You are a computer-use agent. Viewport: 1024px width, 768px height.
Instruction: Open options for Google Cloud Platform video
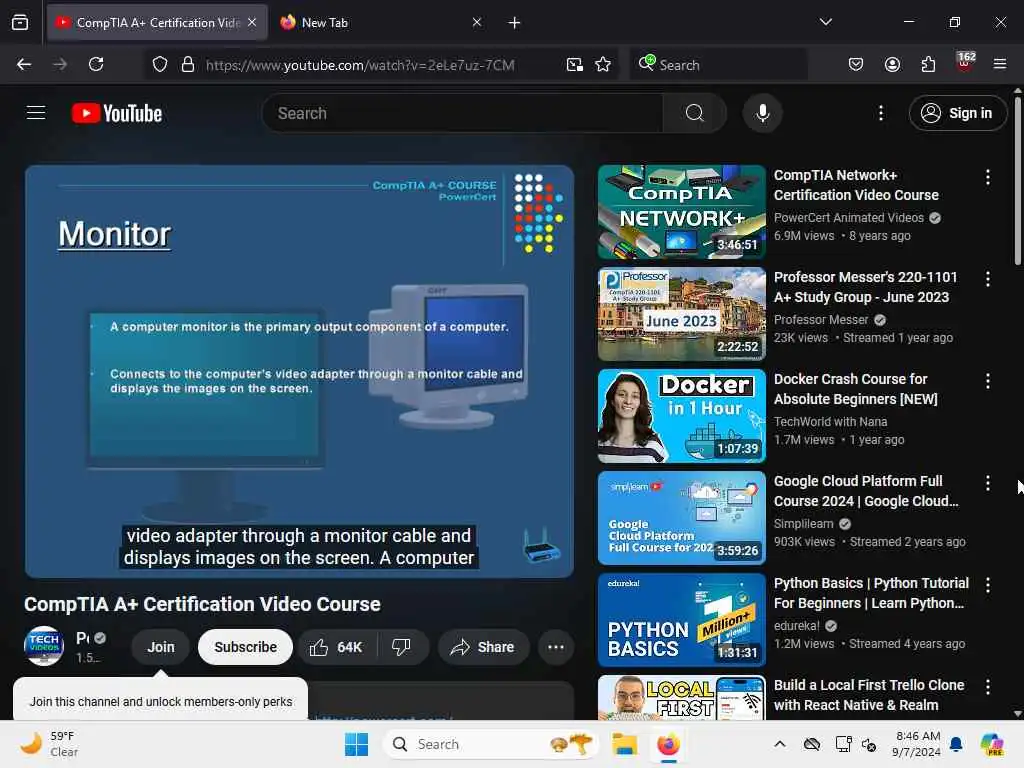click(x=987, y=483)
